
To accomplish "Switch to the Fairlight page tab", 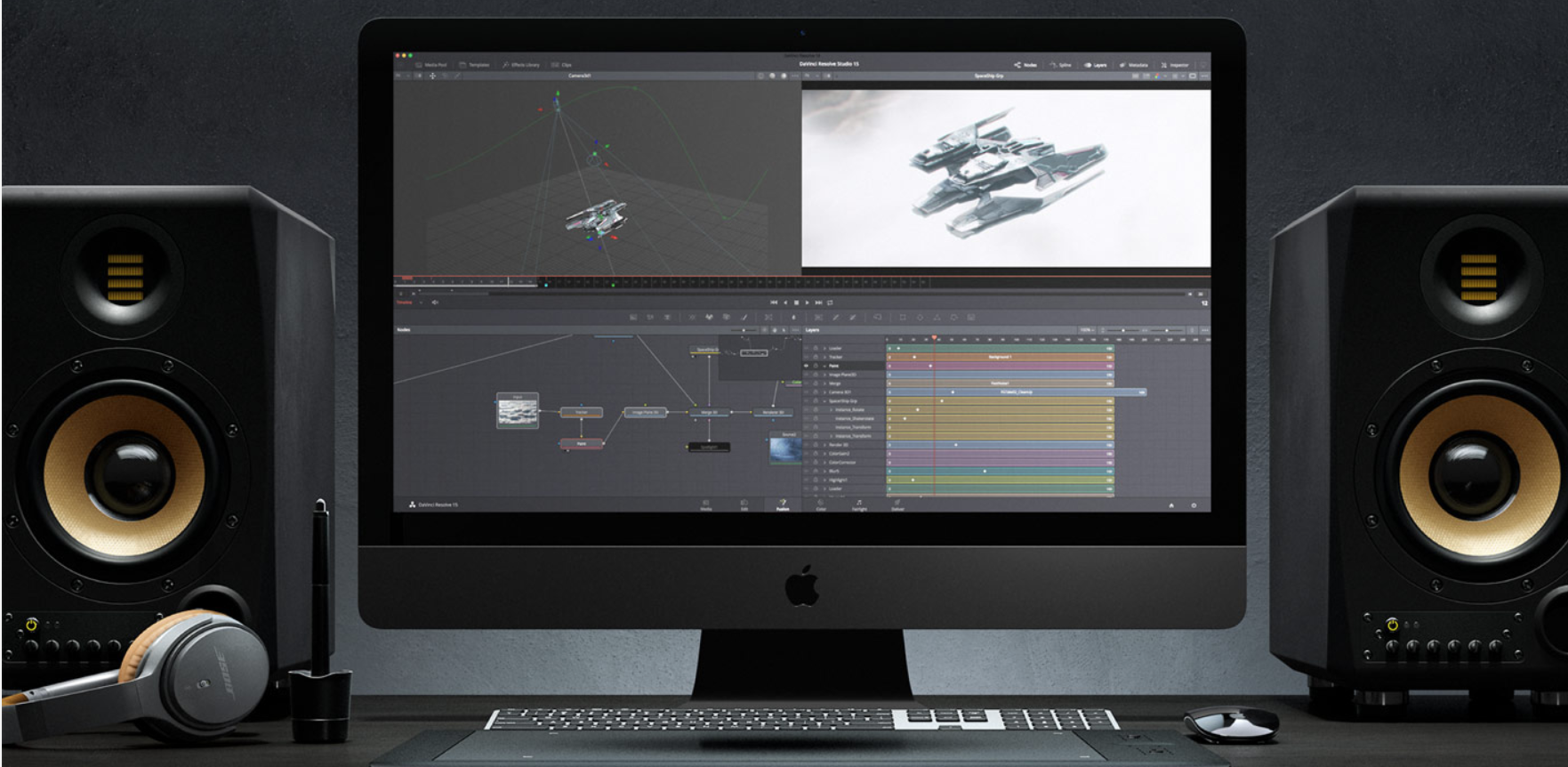I will (x=859, y=505).
